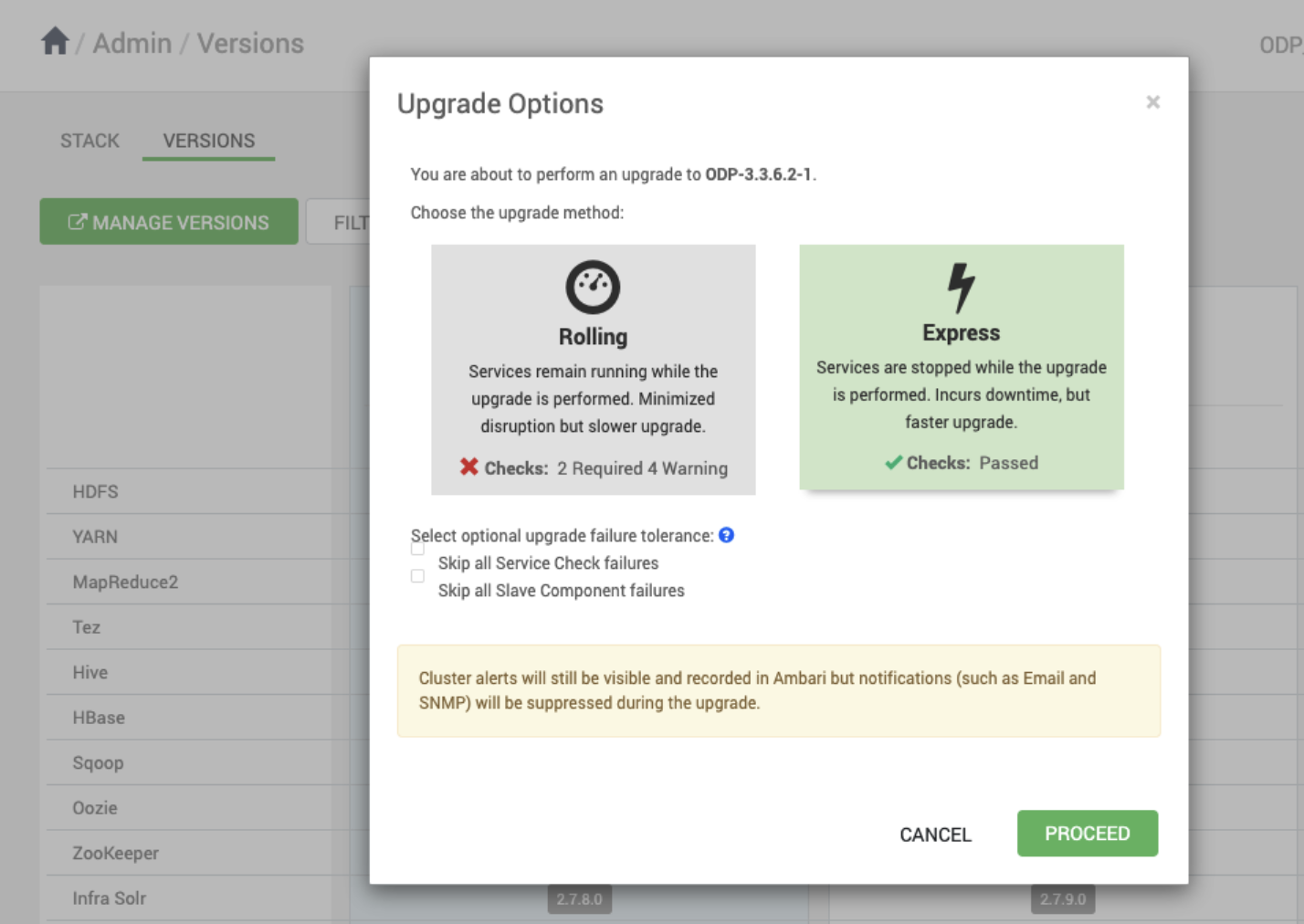This screenshot has height=924, width=1304.
Task: Click Rolling checks '2 Required 4 Warning'
Action: (x=643, y=468)
